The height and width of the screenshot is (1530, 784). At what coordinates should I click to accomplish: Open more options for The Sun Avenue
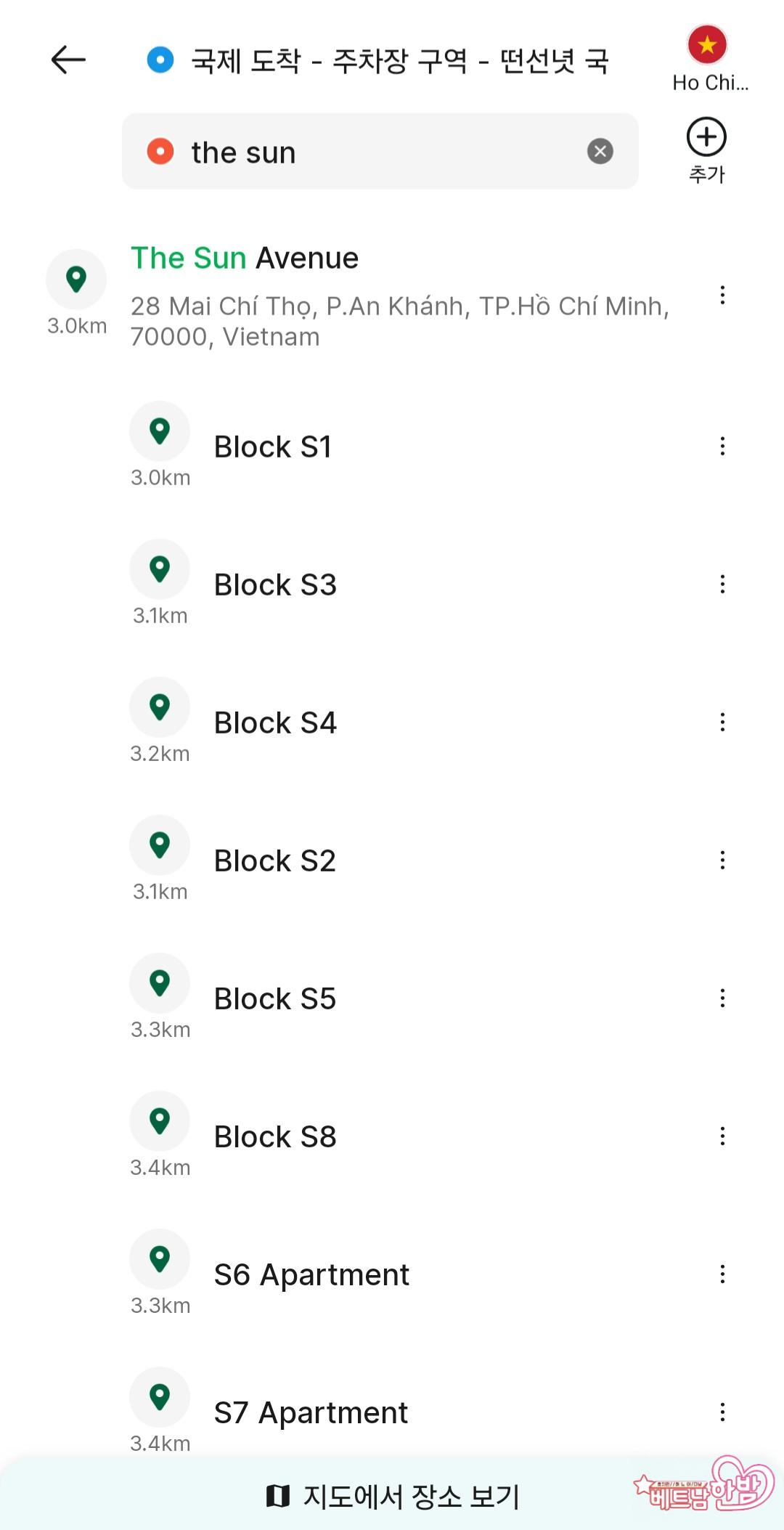[722, 295]
